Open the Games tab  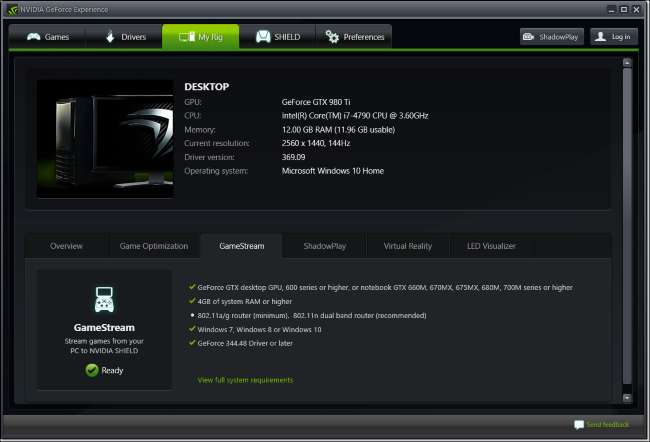tap(47, 36)
